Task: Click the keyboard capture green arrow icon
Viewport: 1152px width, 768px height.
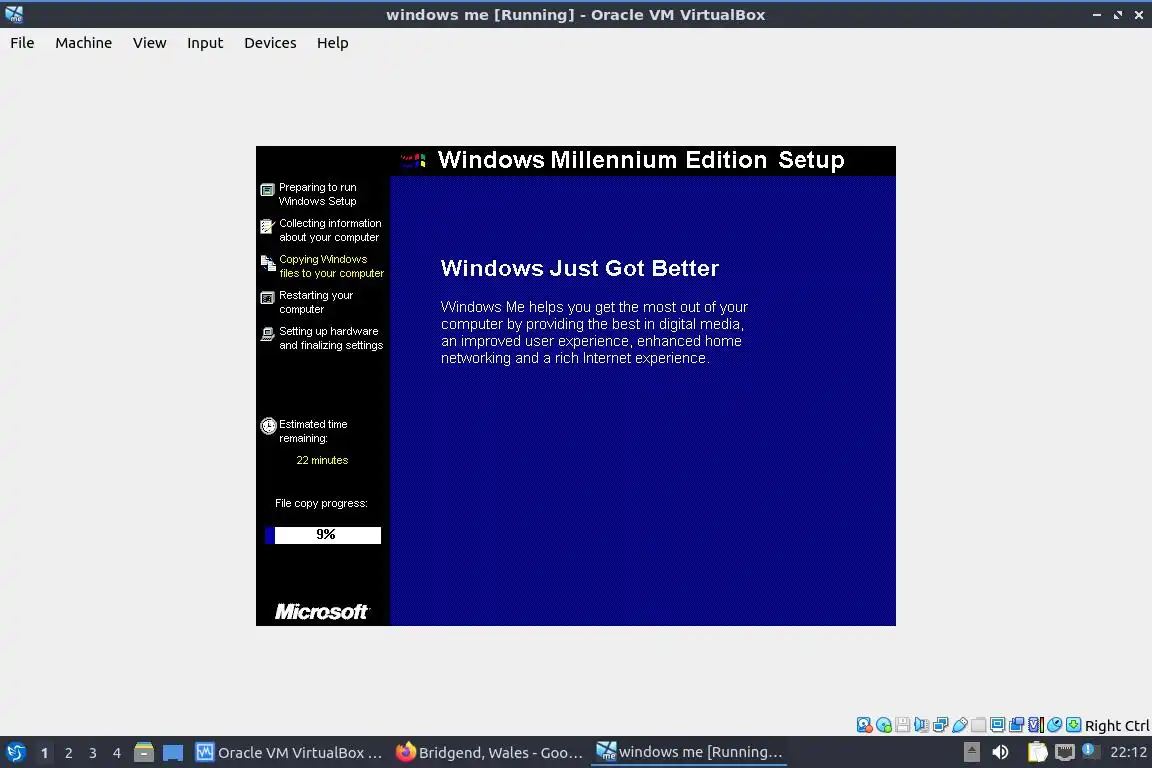Action: pyautogui.click(x=1073, y=725)
